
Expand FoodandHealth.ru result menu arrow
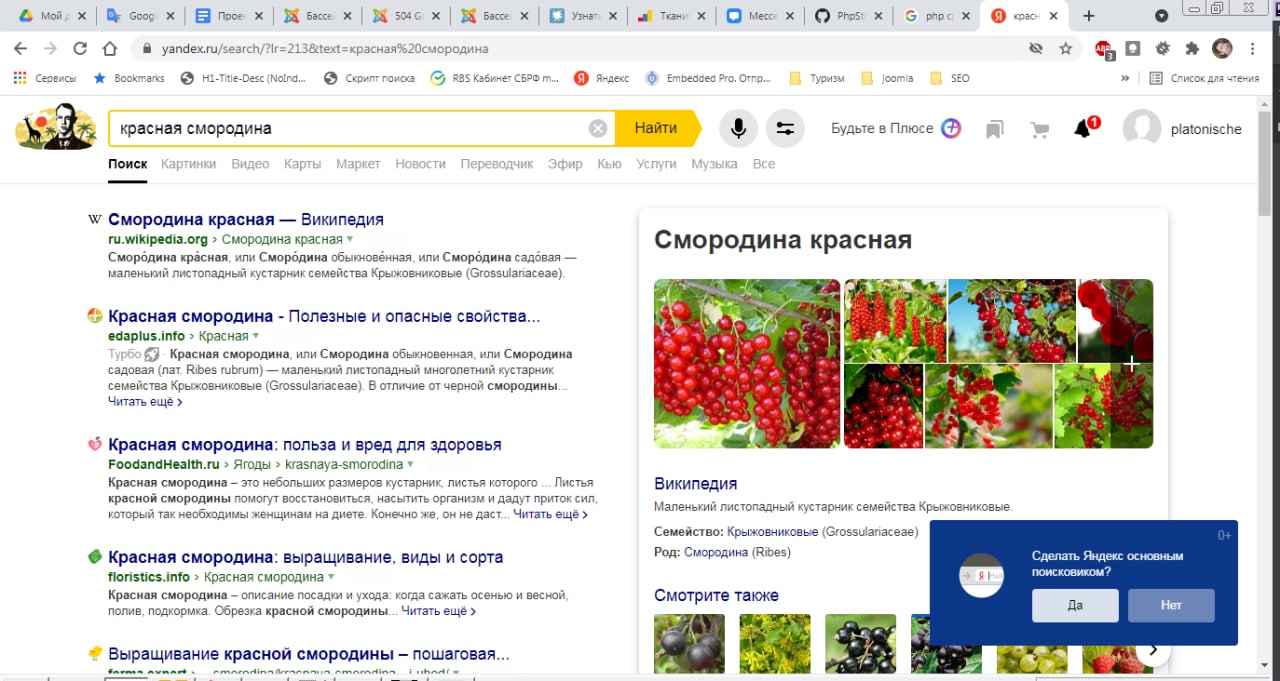pyautogui.click(x=411, y=465)
